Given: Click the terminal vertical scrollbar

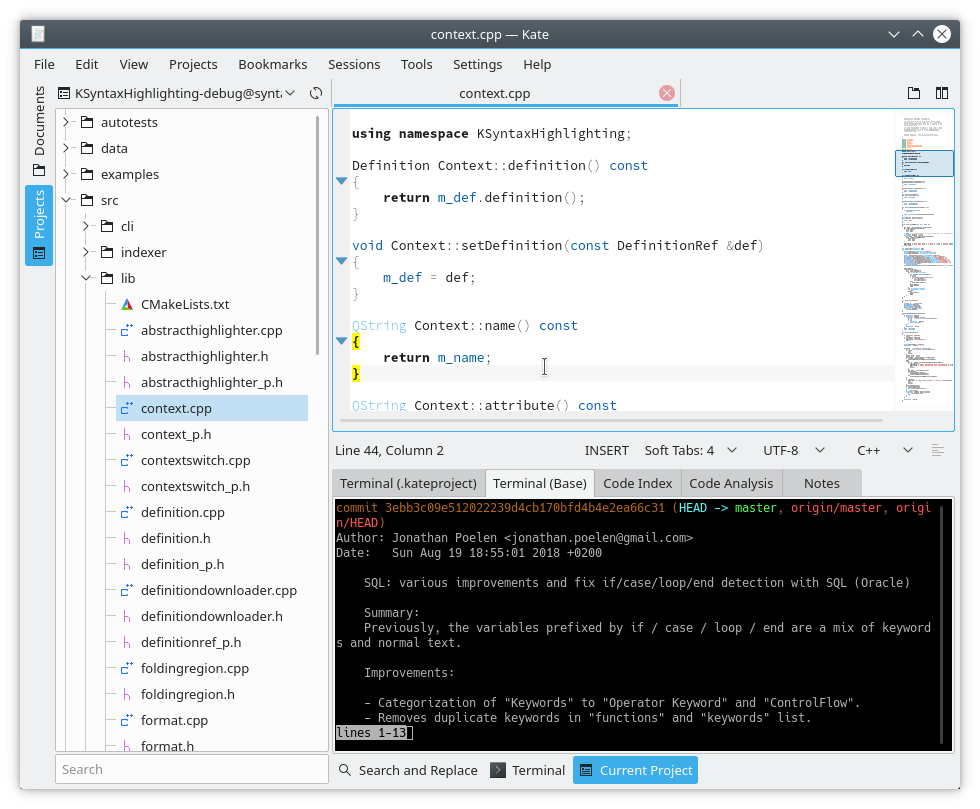Looking at the screenshot, I should point(941,624).
